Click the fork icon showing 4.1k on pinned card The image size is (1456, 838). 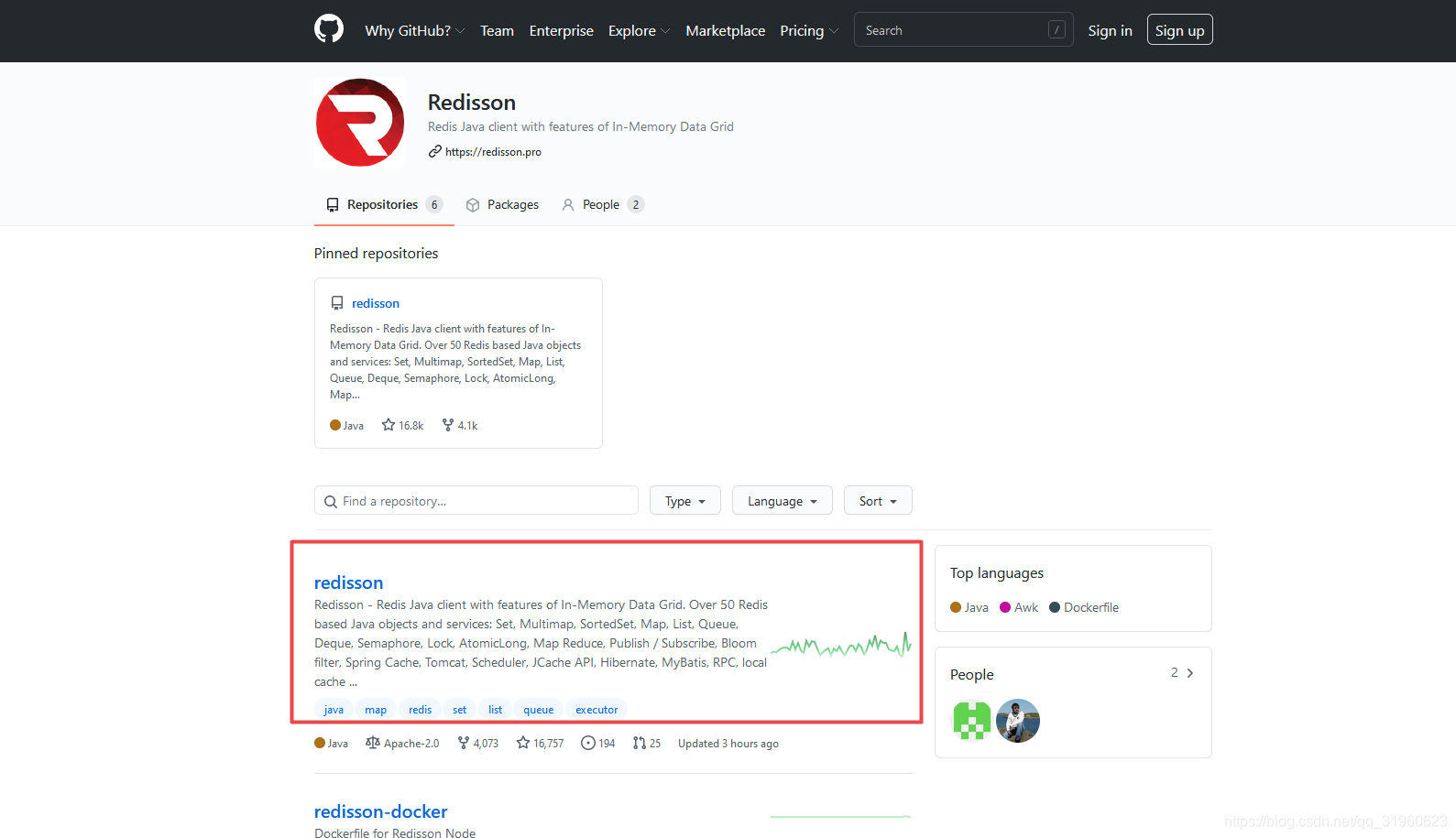[448, 425]
